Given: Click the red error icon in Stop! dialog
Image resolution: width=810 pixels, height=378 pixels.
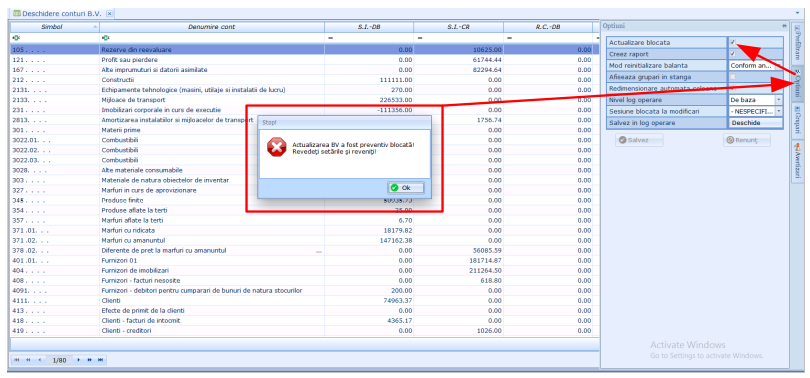Looking at the screenshot, I should pos(276,148).
